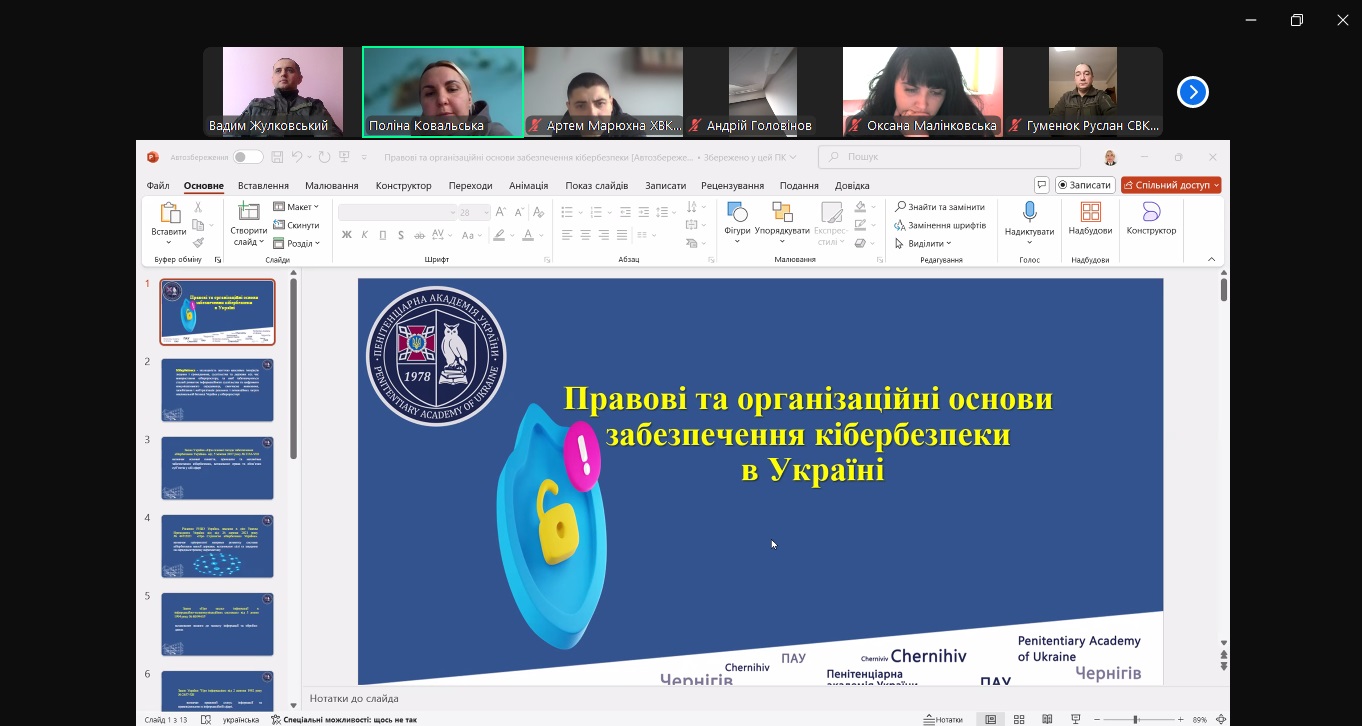Screen dimensions: 1362x726
Task: Start dictation with Надиктувати microphone icon
Action: coord(1029,212)
